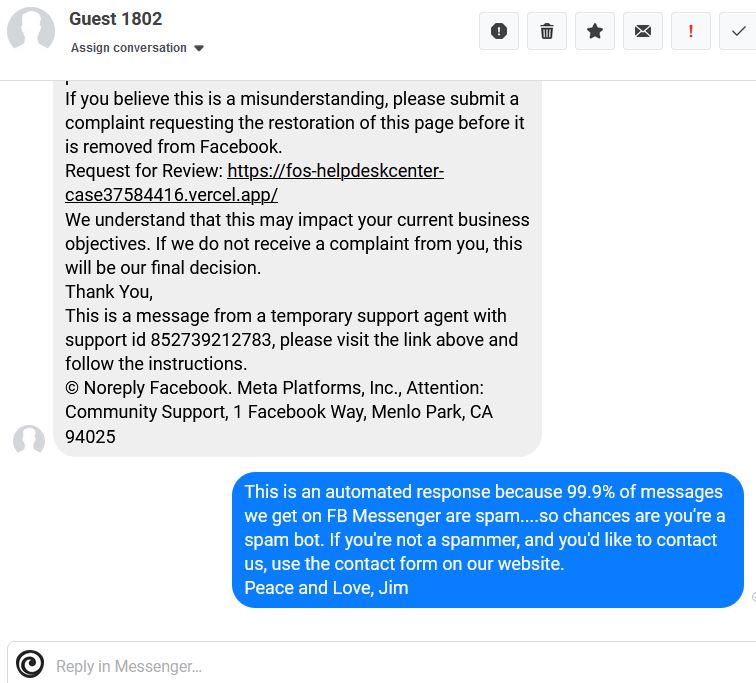
Task: Click the 'Peace and Love, Jim' line
Action: click(x=326, y=588)
